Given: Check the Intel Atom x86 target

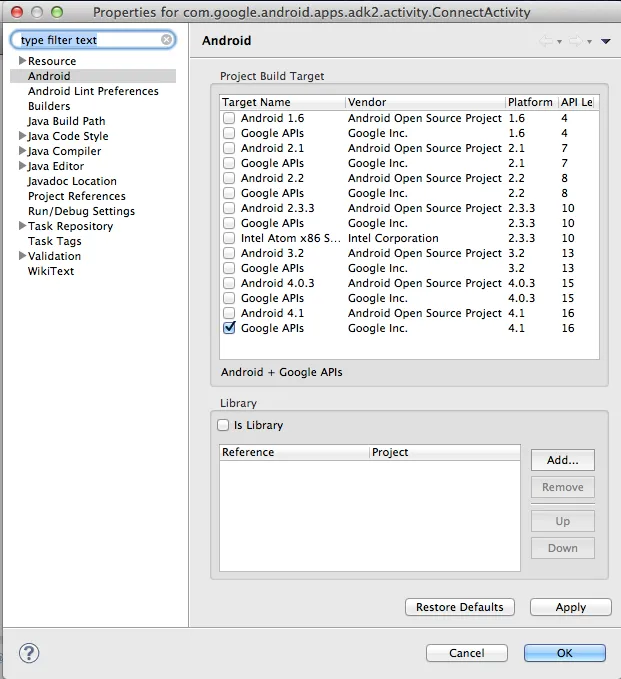Looking at the screenshot, I should point(229,238).
